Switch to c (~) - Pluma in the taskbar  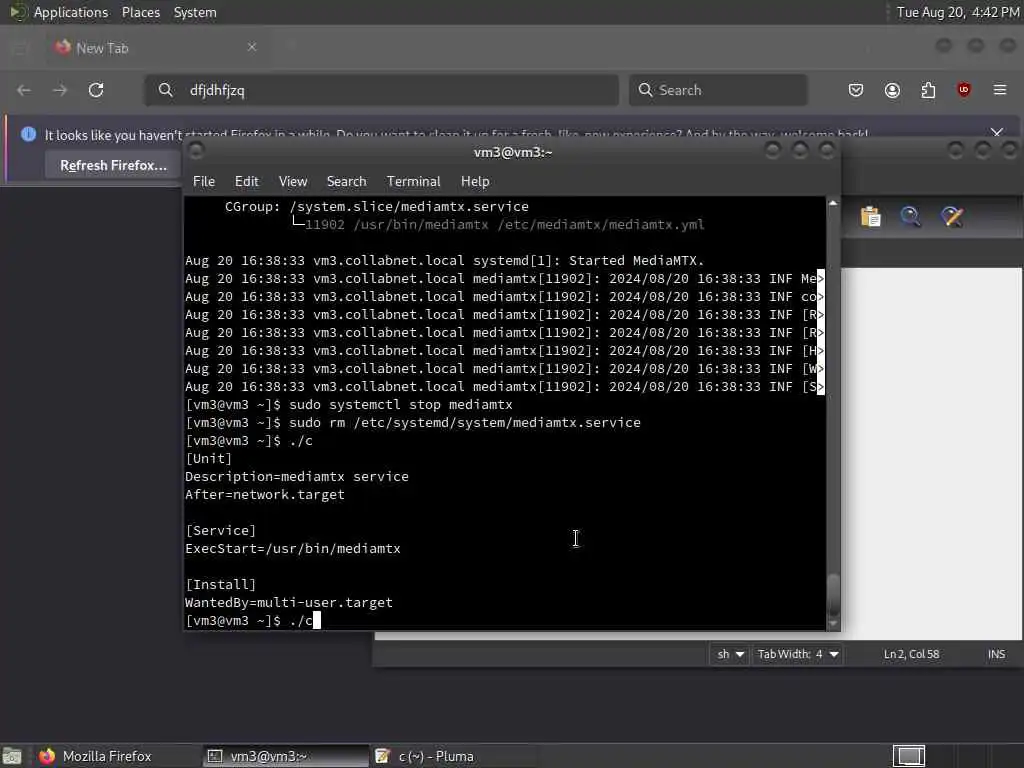point(454,756)
